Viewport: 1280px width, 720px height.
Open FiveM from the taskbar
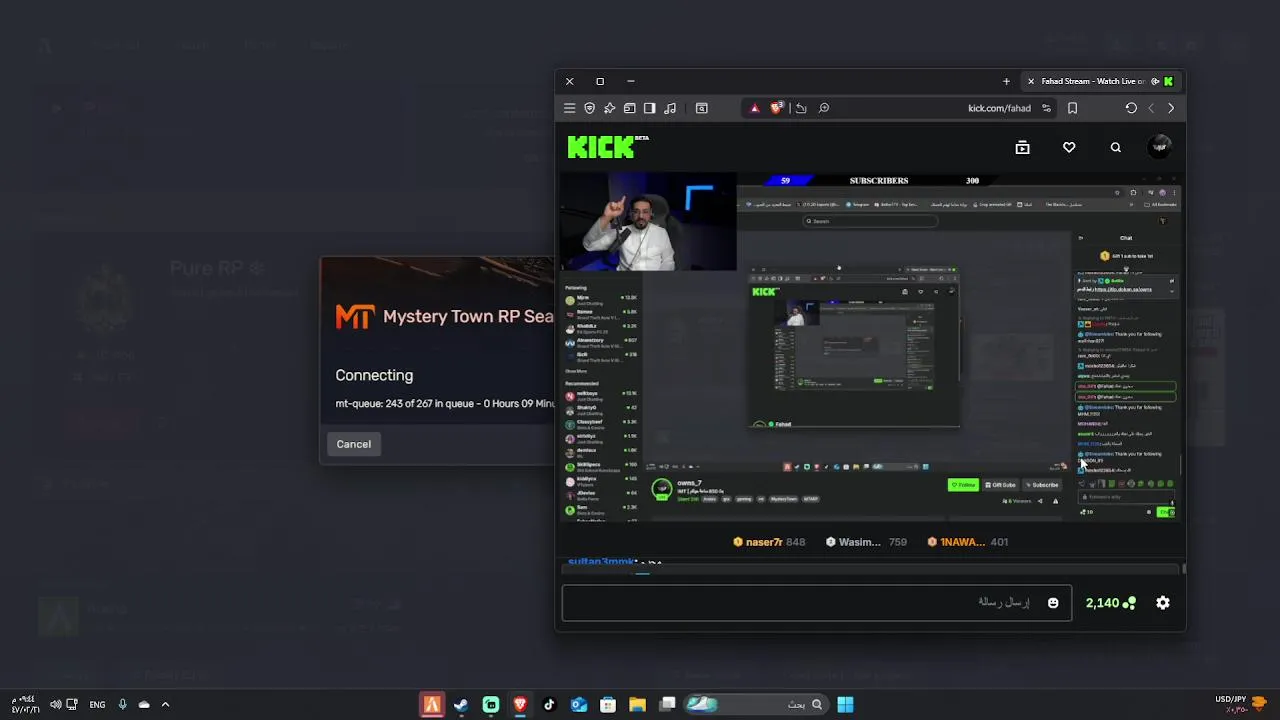[432, 704]
